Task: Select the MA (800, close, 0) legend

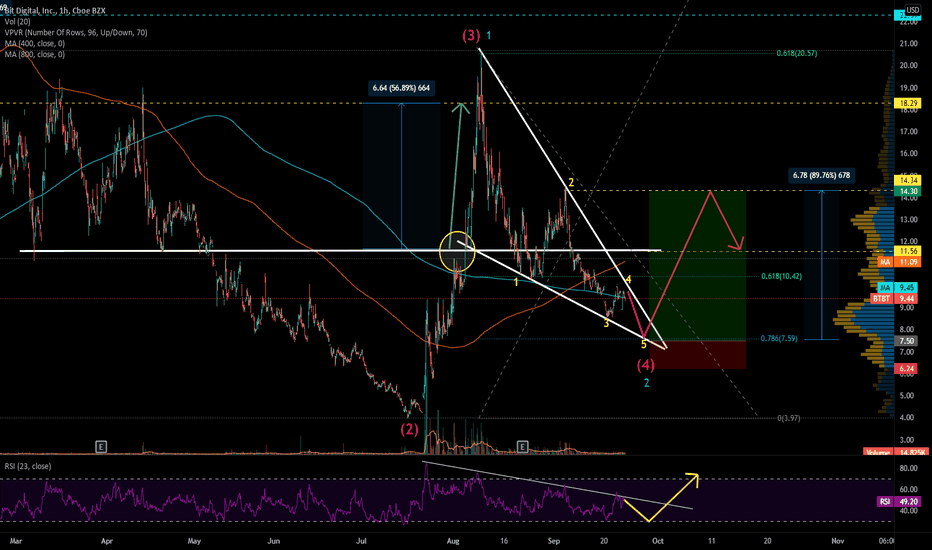Action: (35, 54)
